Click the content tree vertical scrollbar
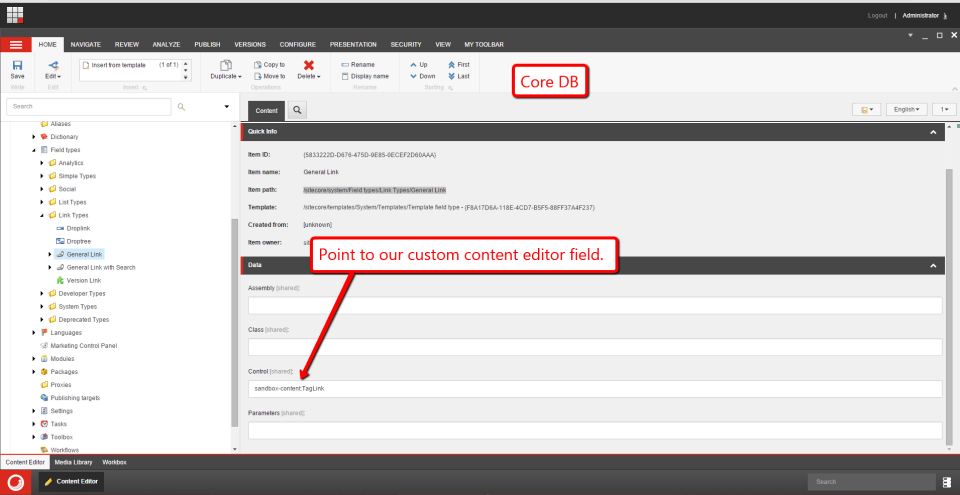The width and height of the screenshot is (960, 495). click(234, 323)
